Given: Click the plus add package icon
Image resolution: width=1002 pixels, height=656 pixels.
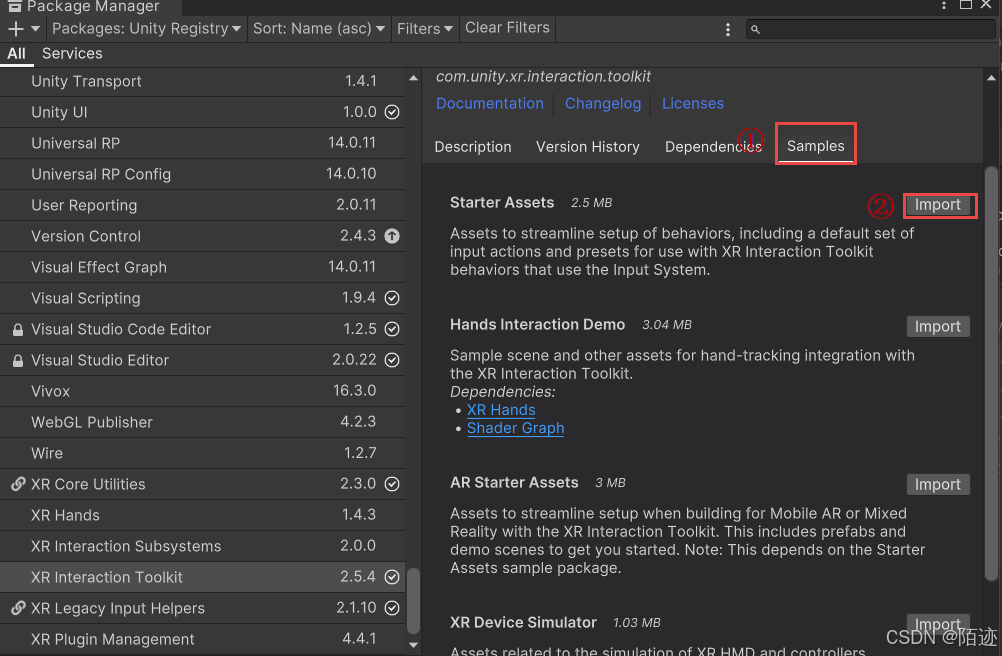Looking at the screenshot, I should point(16,29).
